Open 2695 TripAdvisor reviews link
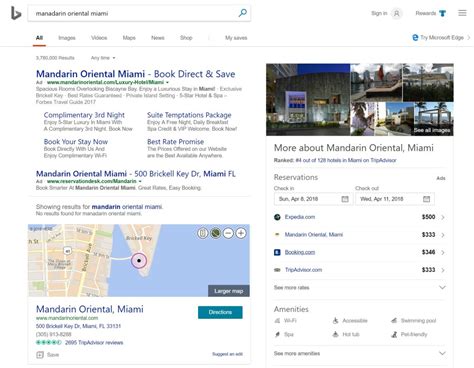The image size is (474, 368). (x=94, y=342)
